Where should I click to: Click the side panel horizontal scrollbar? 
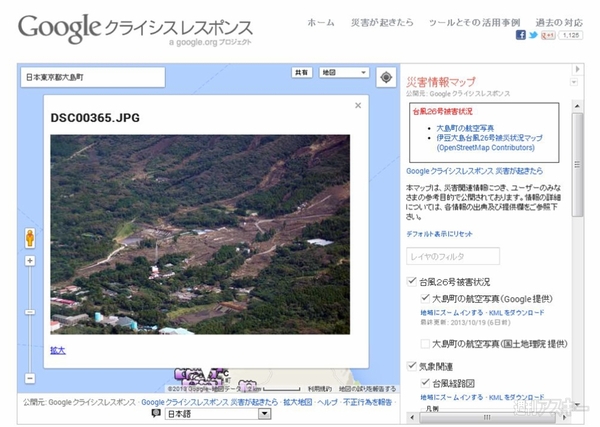487,417
